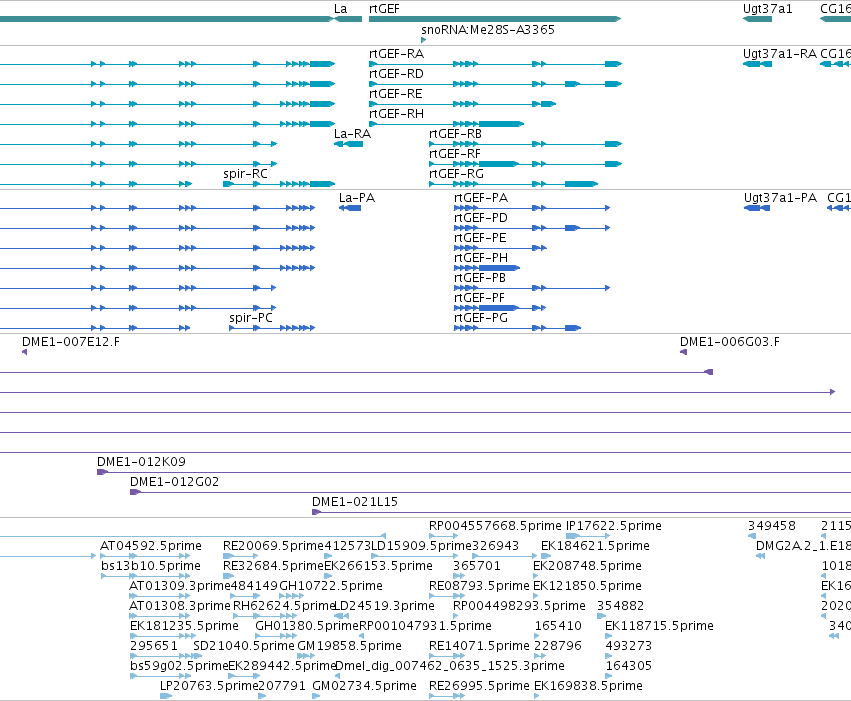Open EST EK169838.5prime
Screen dimensions: 851x701
pyautogui.click(x=588, y=686)
